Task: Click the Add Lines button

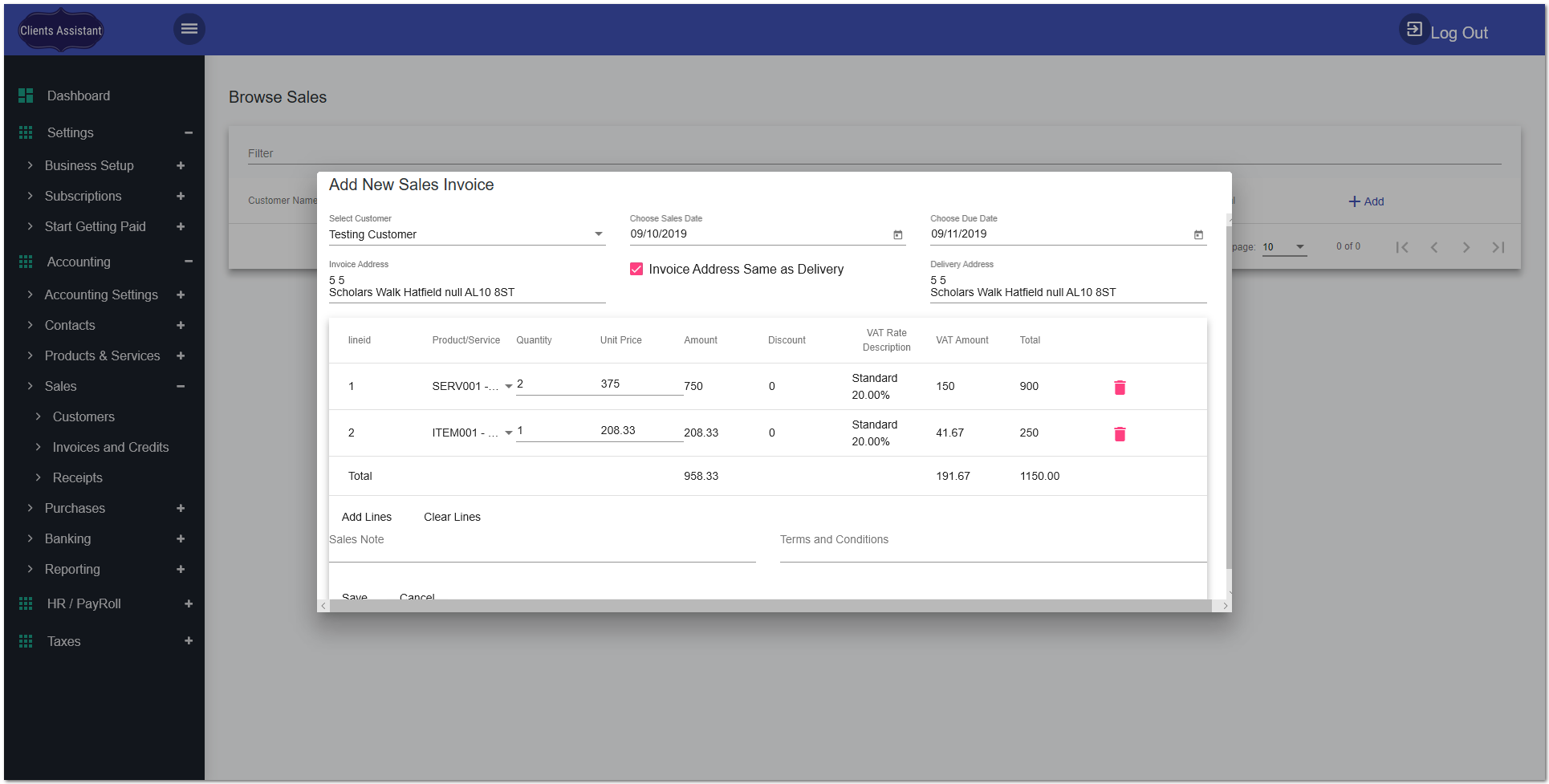Action: [x=366, y=516]
